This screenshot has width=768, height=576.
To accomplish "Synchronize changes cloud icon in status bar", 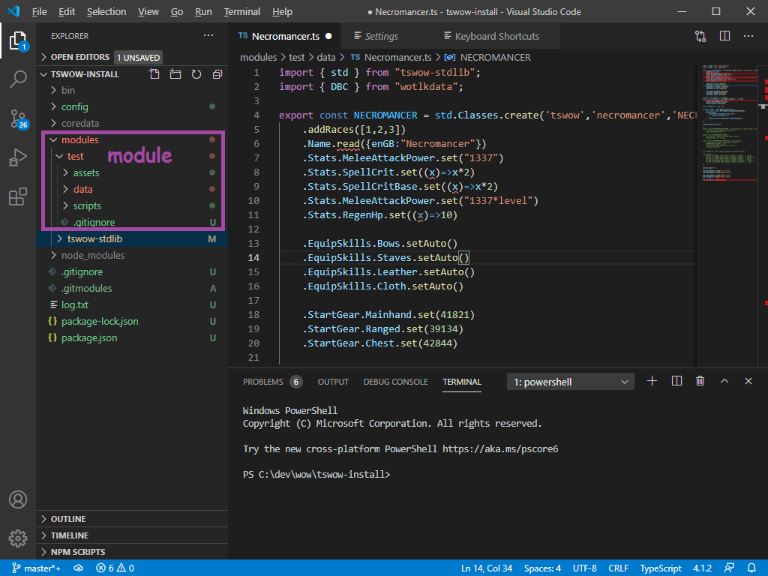I will click(x=78, y=568).
